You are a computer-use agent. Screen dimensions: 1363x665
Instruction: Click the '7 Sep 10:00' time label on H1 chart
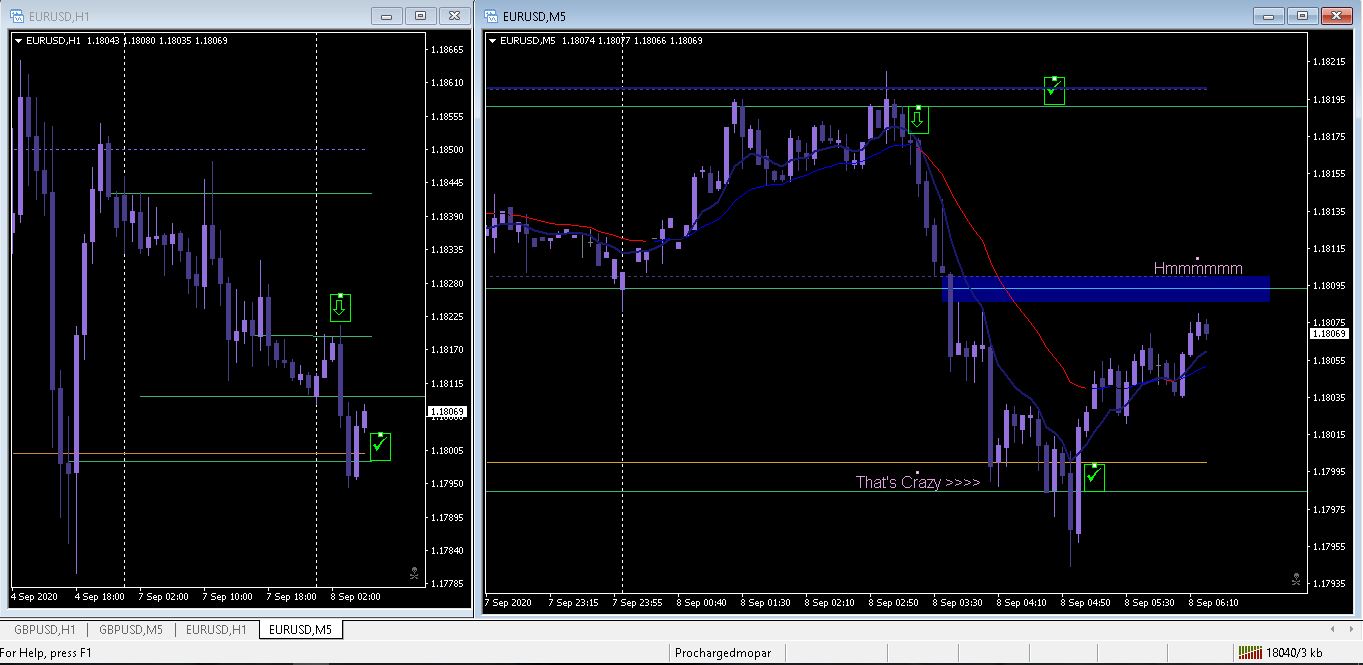228,597
